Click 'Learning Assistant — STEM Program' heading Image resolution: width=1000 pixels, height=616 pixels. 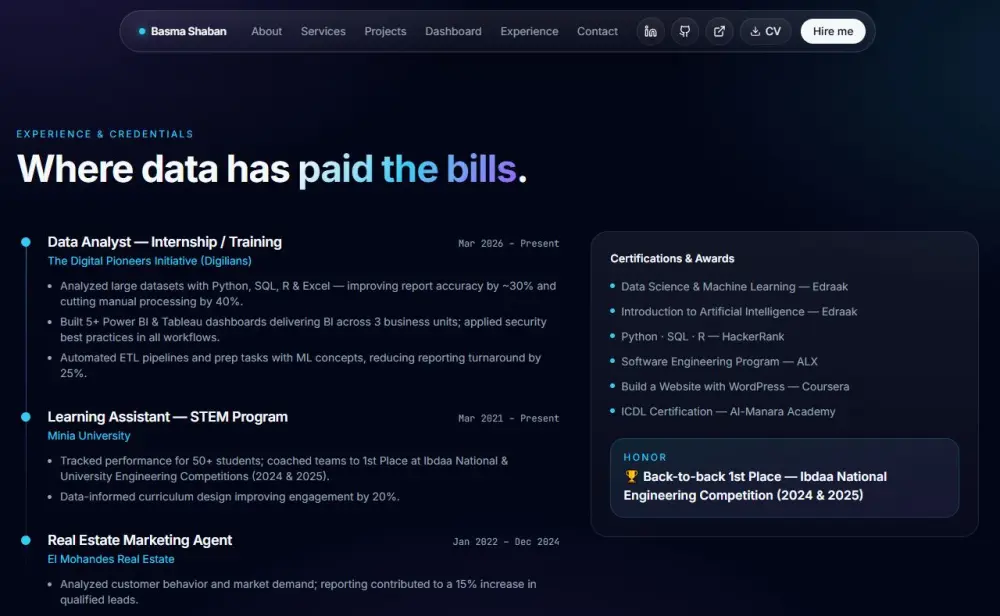tap(168, 416)
